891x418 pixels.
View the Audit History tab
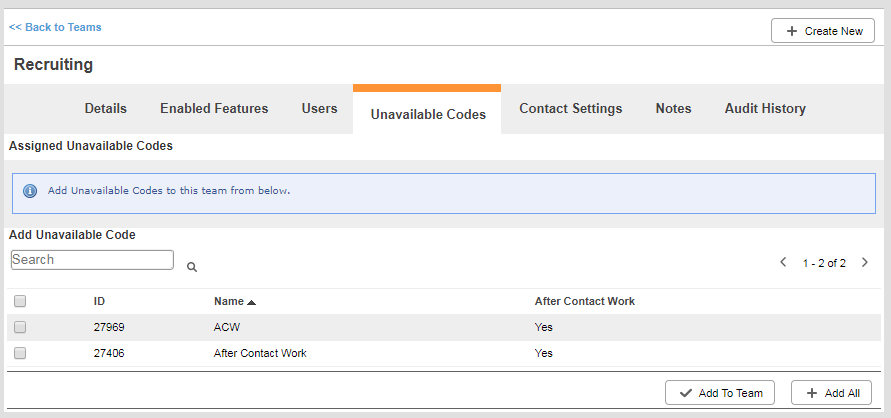(x=764, y=109)
